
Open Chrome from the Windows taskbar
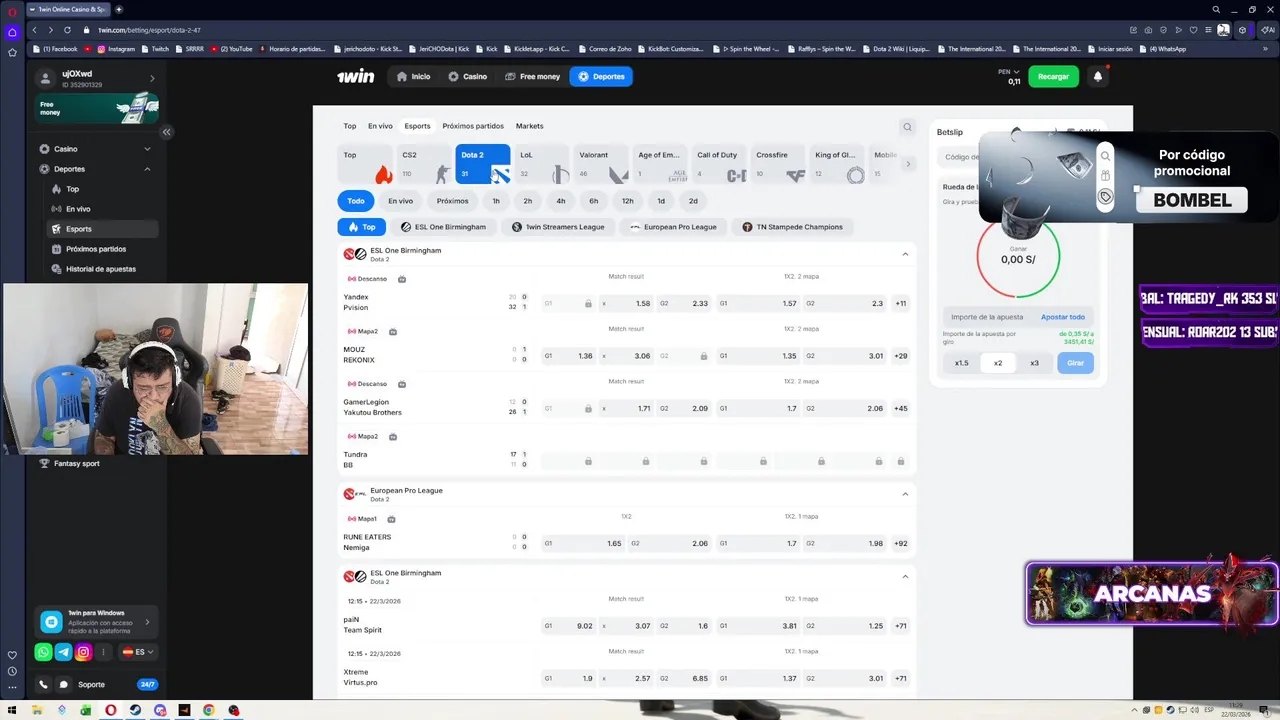coord(208,711)
